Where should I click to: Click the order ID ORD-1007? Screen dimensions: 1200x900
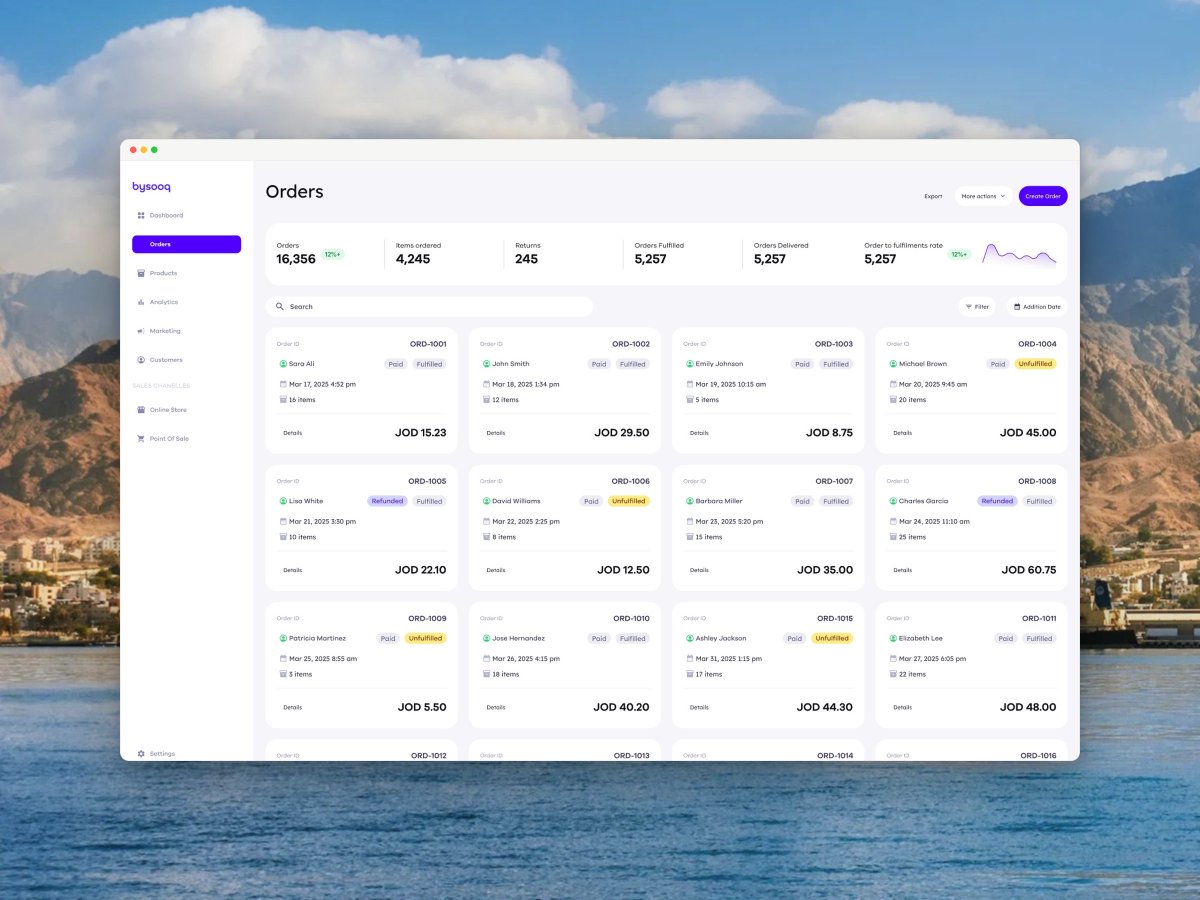coord(834,481)
